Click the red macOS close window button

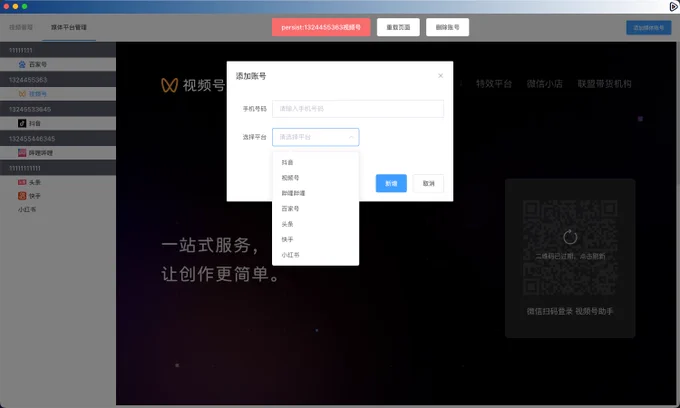[x=6, y=6]
